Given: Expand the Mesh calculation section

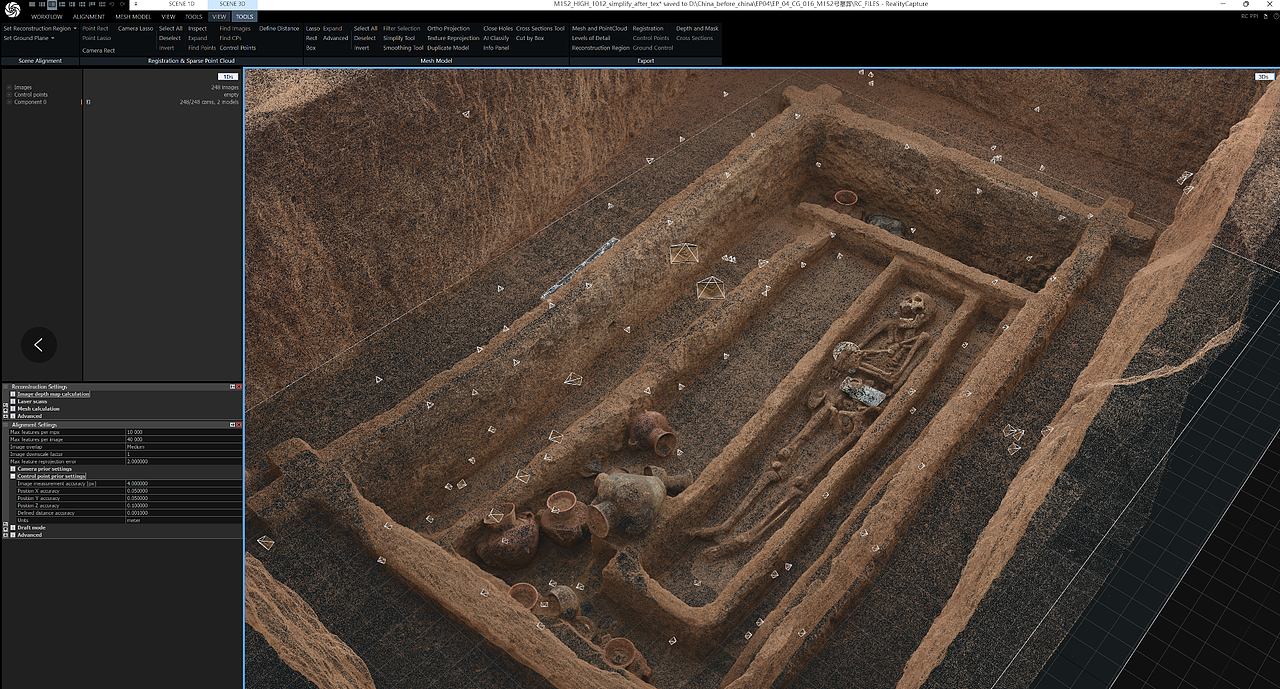Looking at the screenshot, I should 13,409.
